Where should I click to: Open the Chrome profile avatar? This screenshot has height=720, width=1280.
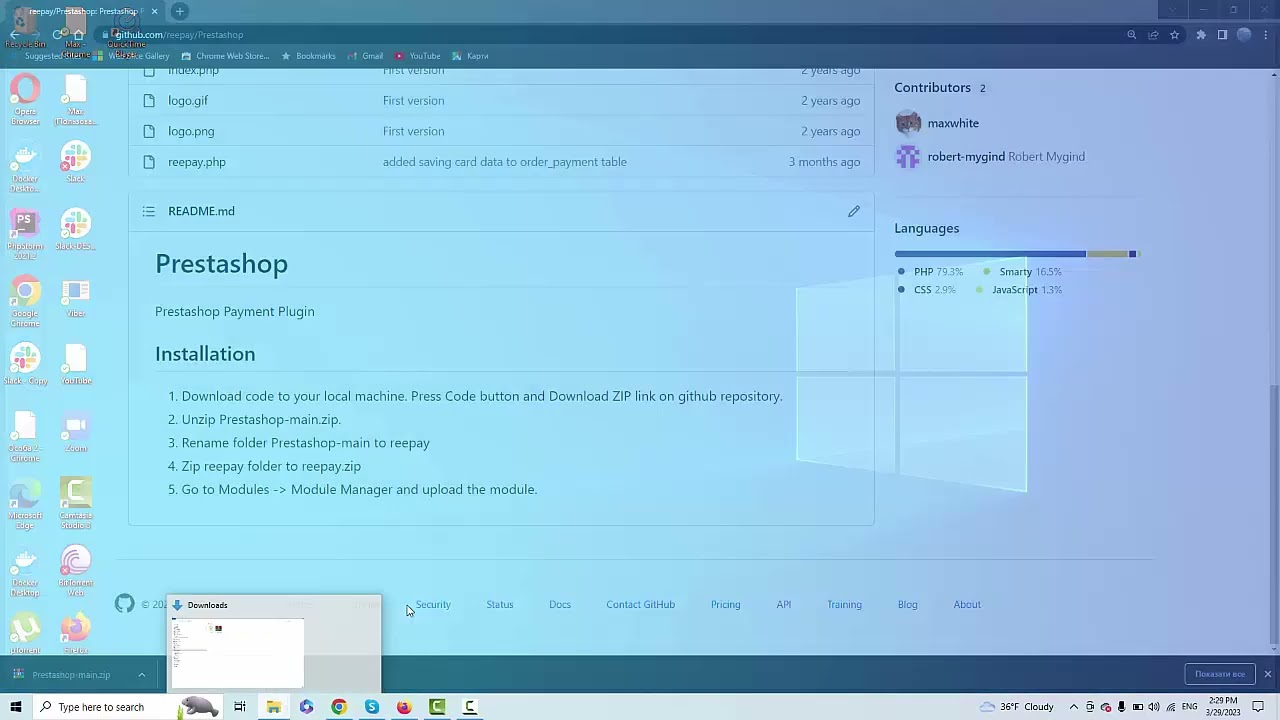coord(1244,35)
